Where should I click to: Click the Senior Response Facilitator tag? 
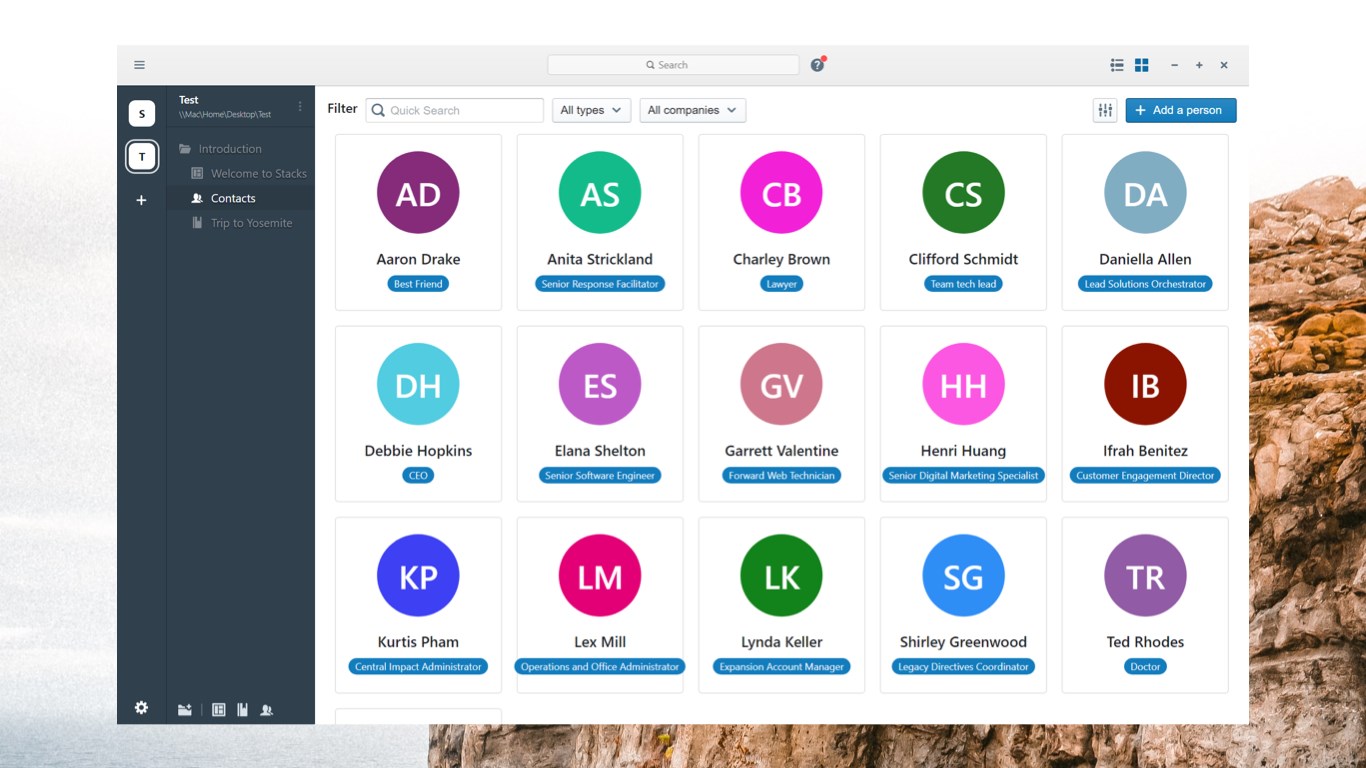pos(600,284)
